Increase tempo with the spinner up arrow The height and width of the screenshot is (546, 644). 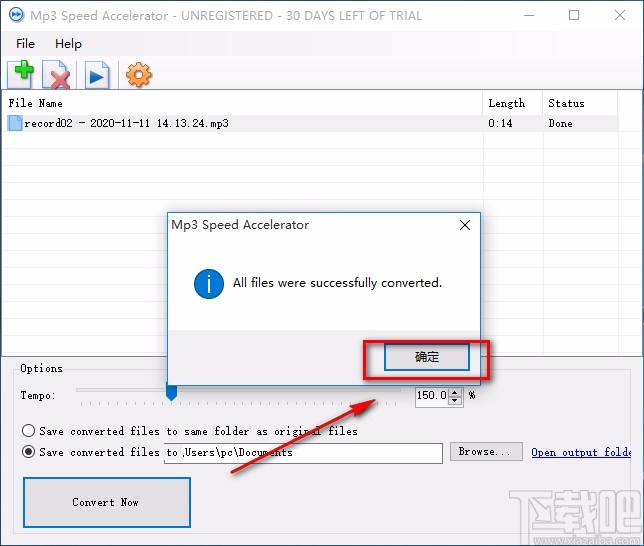(x=455, y=392)
